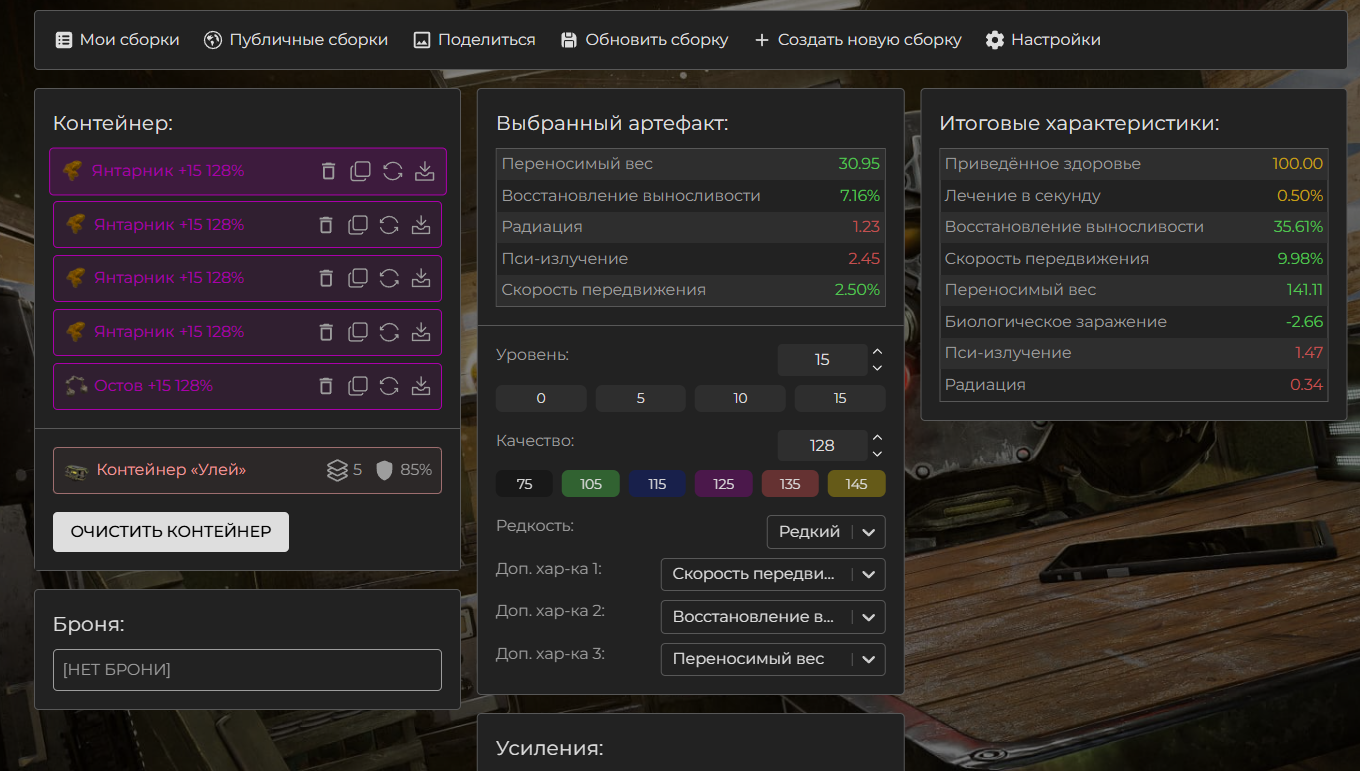Click download icon on Янтарник row above Остов
Viewport: 1360px width, 771px height.
pyautogui.click(x=421, y=332)
